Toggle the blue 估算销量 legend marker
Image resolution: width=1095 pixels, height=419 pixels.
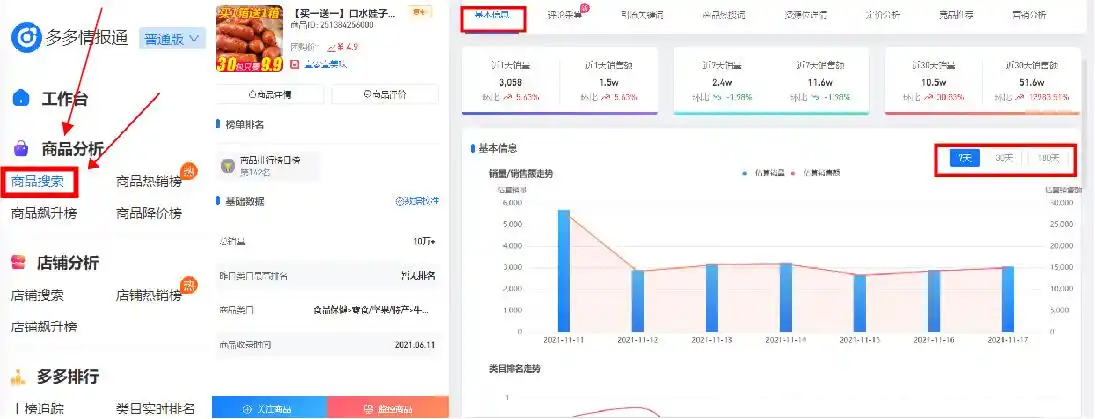pos(745,172)
